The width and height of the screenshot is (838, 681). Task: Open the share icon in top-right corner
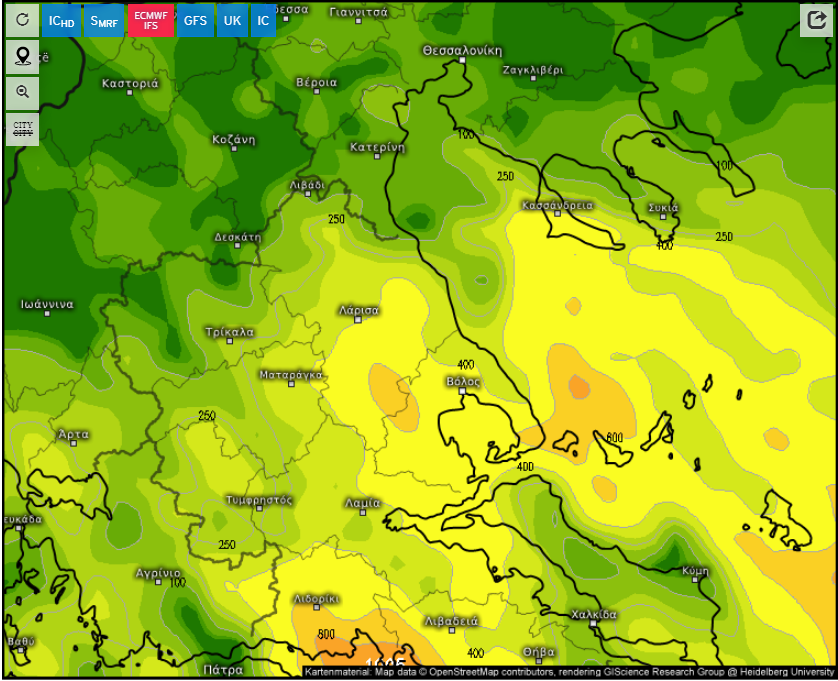point(815,20)
